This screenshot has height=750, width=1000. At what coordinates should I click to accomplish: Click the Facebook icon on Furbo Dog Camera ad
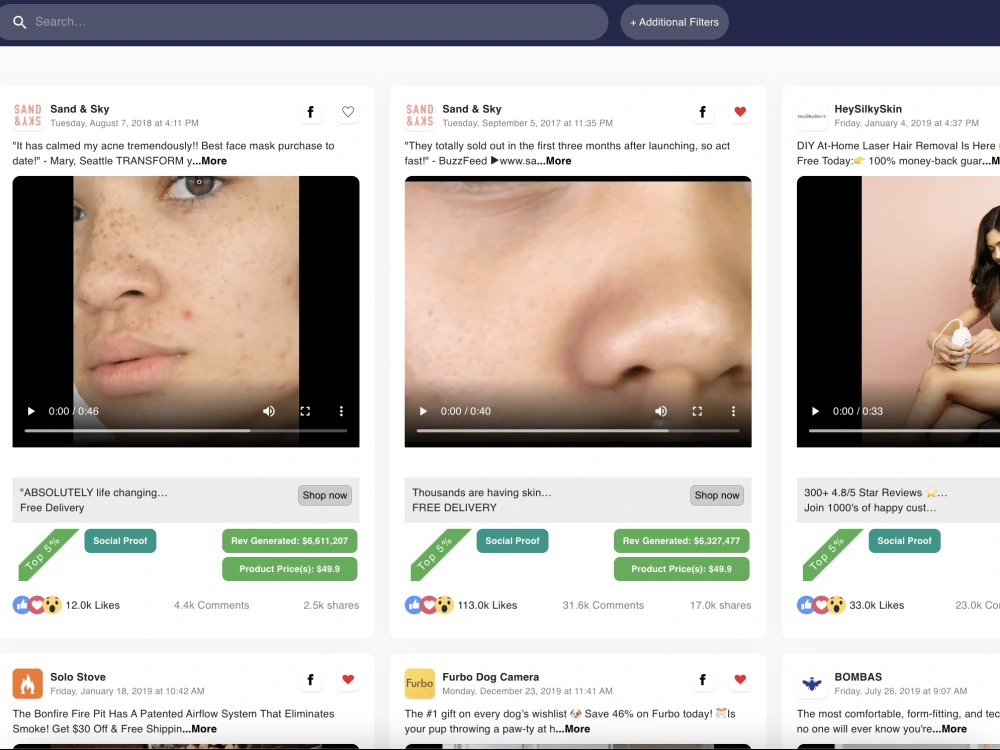click(703, 680)
